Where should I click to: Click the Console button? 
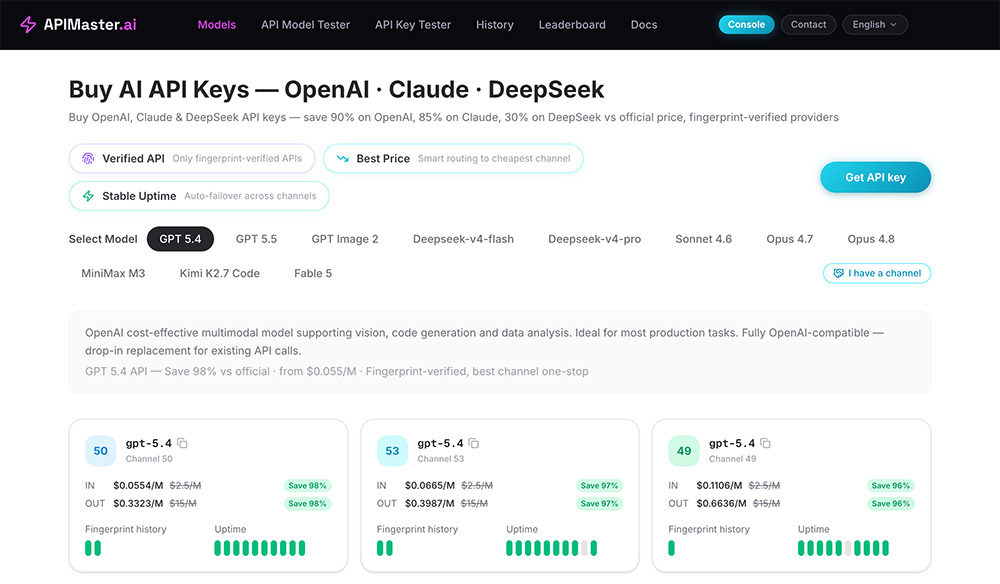(x=746, y=25)
